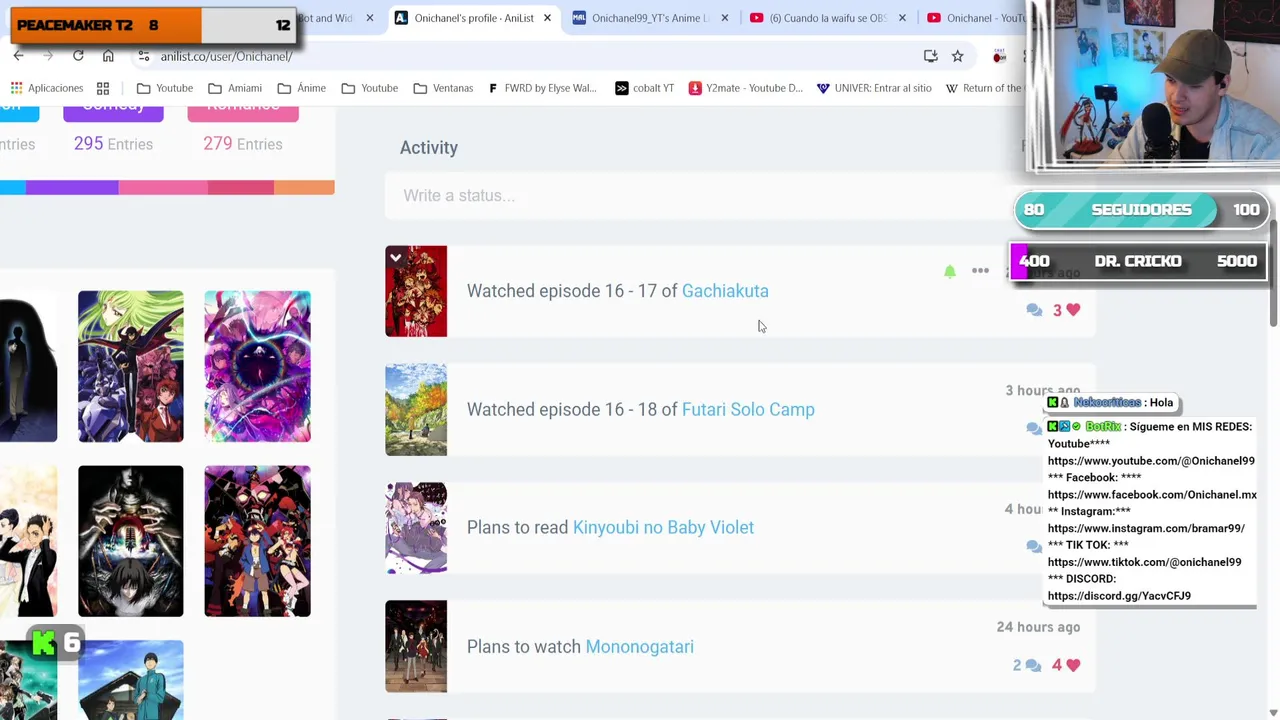Open the red mecha group favourite cover

pyautogui.click(x=257, y=541)
